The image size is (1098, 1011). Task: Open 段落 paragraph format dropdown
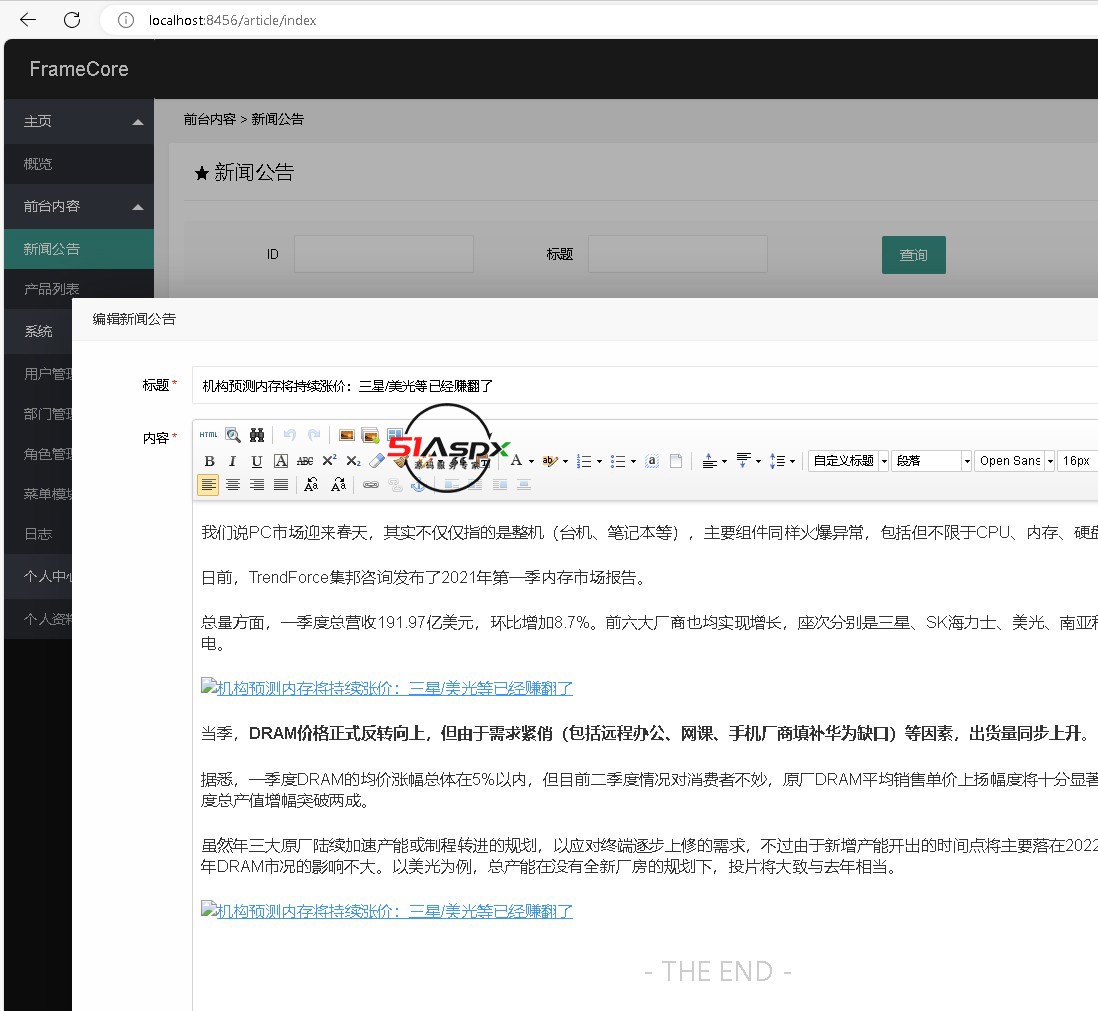(931, 461)
